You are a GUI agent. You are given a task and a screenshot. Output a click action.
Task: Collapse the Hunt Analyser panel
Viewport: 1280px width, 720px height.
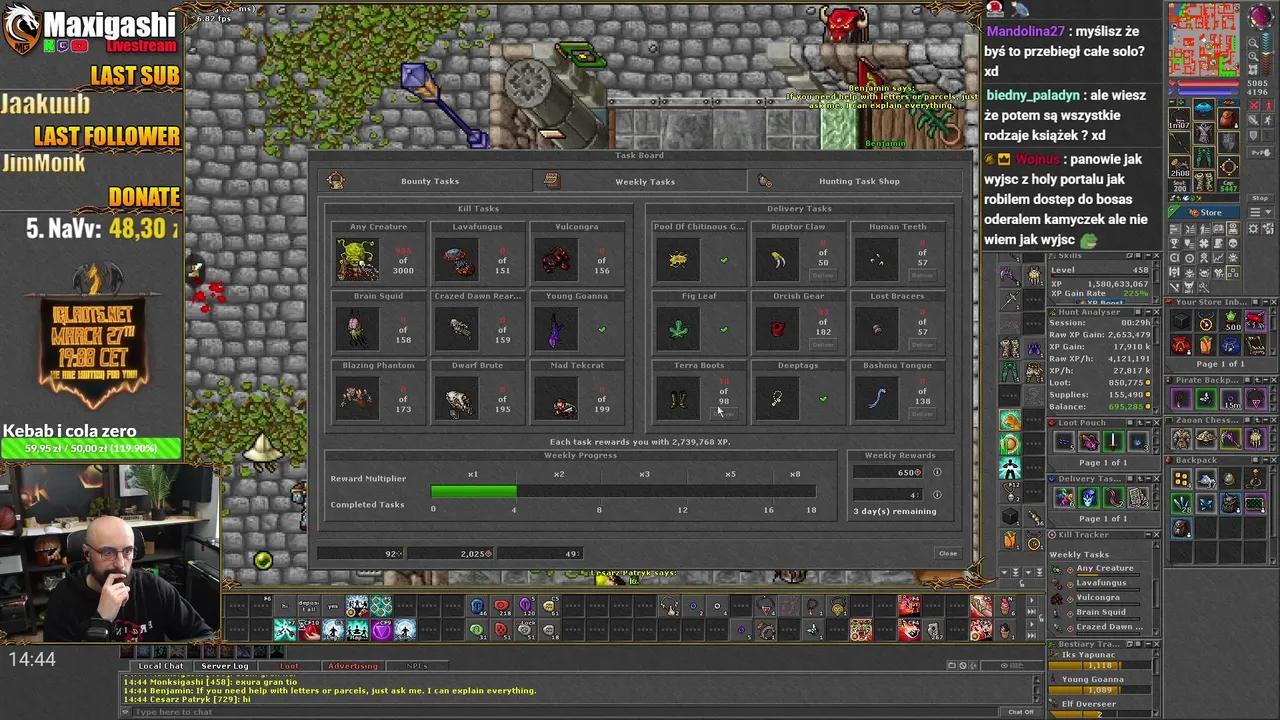(x=1148, y=312)
